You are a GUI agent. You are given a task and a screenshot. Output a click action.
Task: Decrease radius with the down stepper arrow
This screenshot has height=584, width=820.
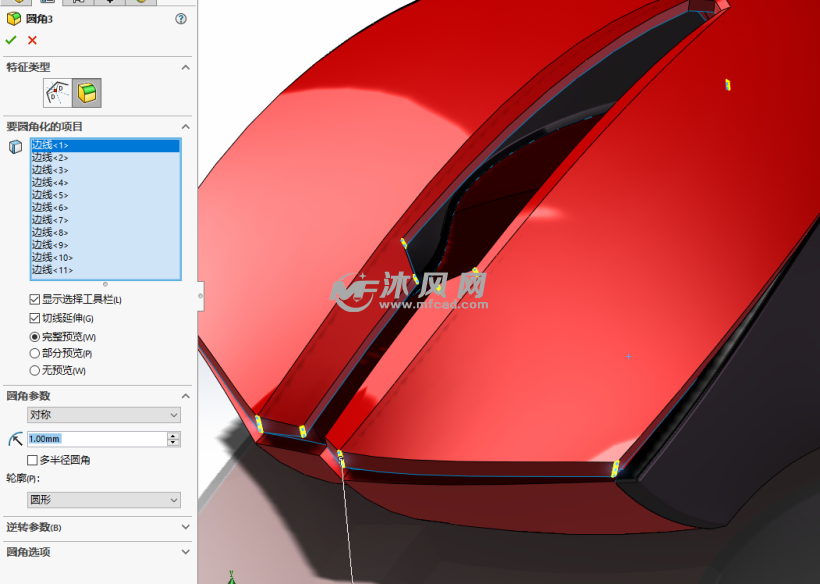174,443
